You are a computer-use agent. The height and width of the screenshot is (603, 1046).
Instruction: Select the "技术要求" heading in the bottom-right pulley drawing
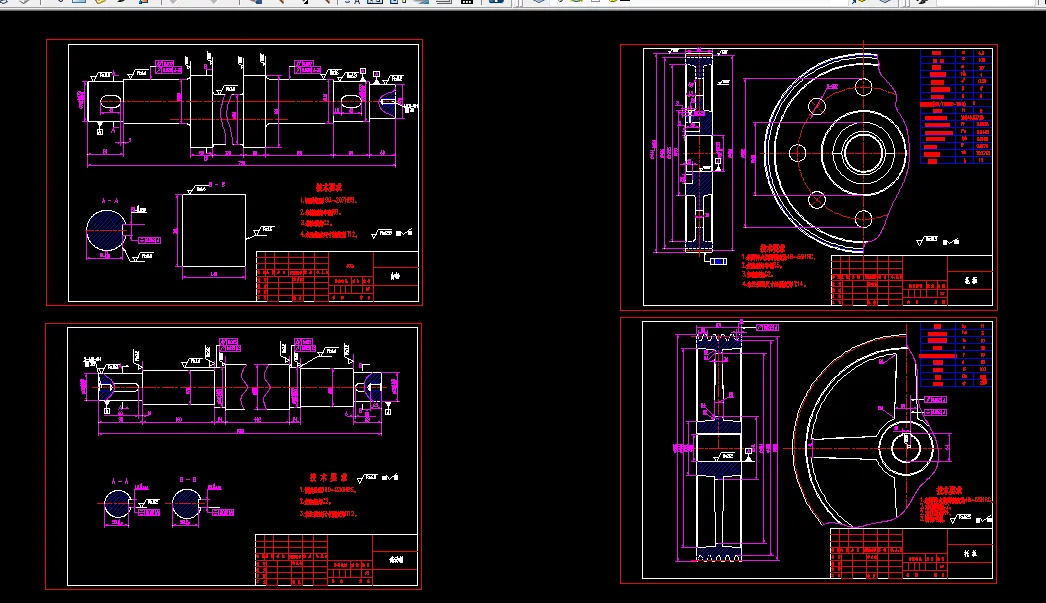coord(949,490)
